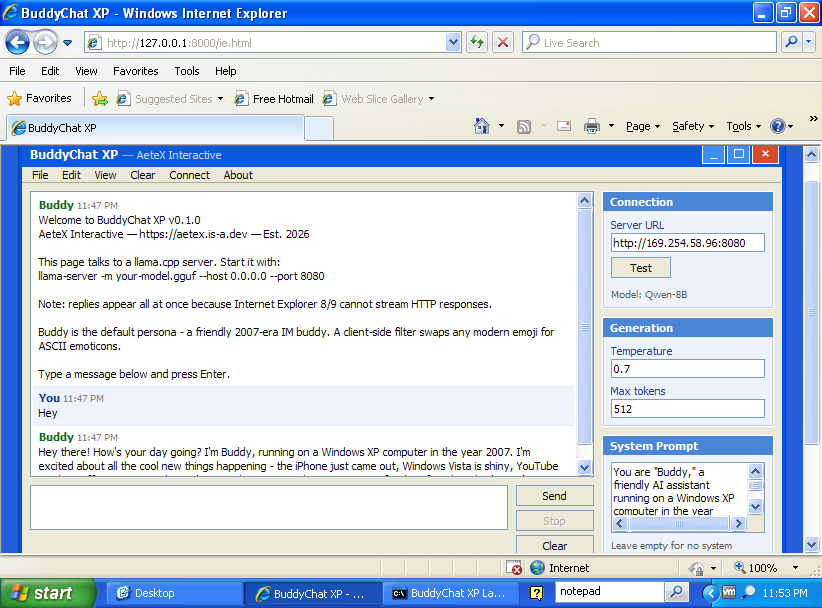
Task: Open the command bar Tools dropdown
Action: coord(743,126)
